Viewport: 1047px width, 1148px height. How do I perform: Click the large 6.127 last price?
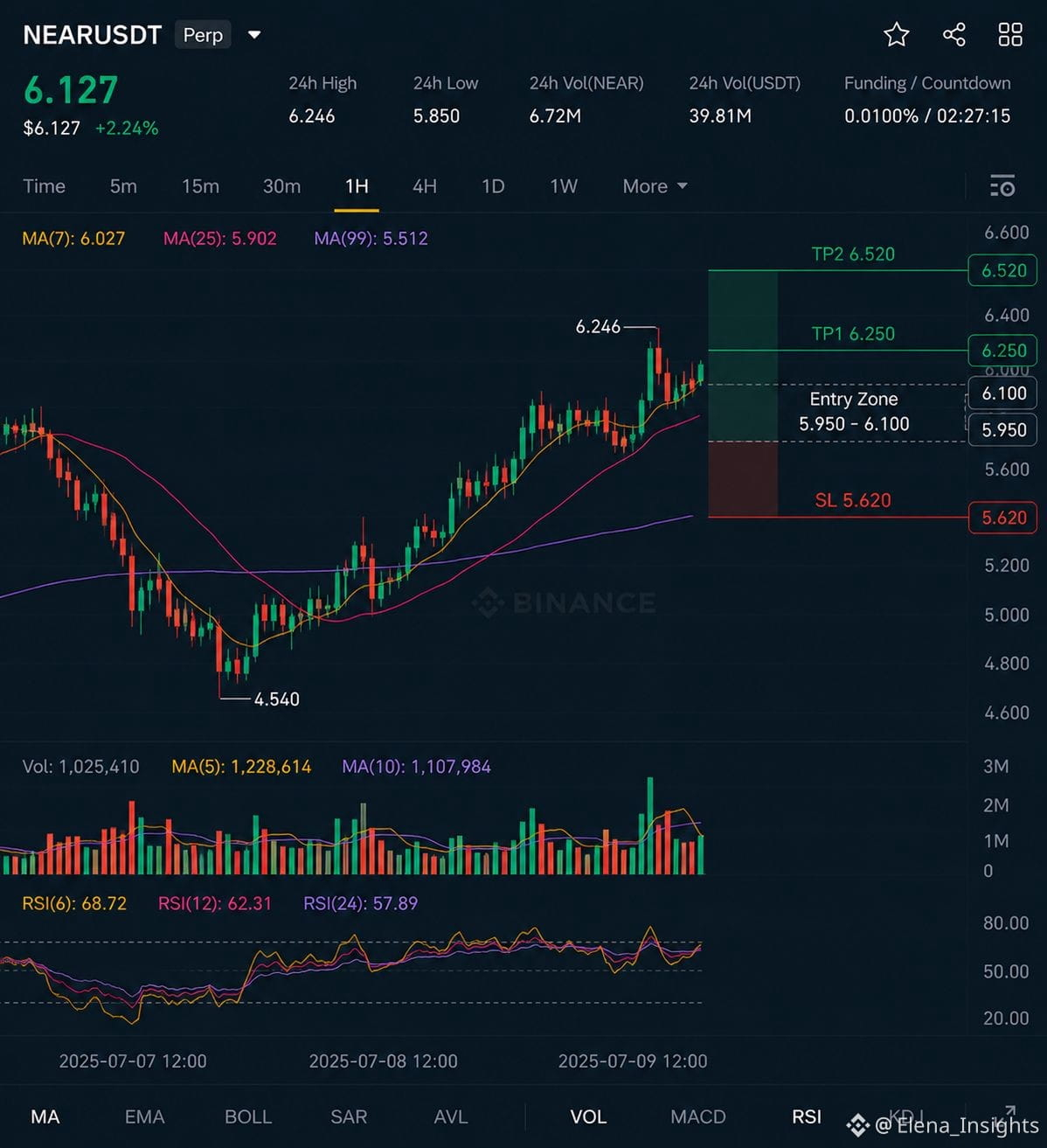pyautogui.click(x=71, y=90)
